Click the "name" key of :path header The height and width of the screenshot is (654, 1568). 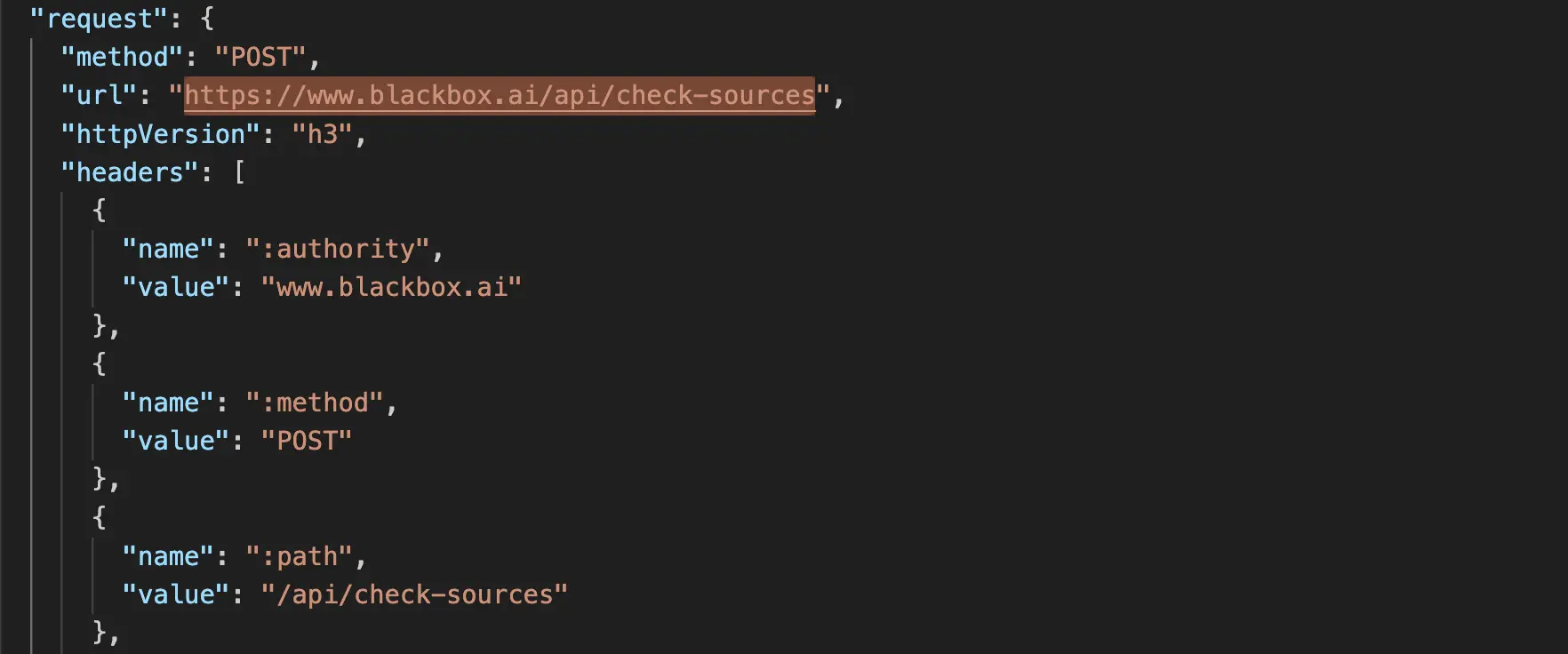pos(168,556)
